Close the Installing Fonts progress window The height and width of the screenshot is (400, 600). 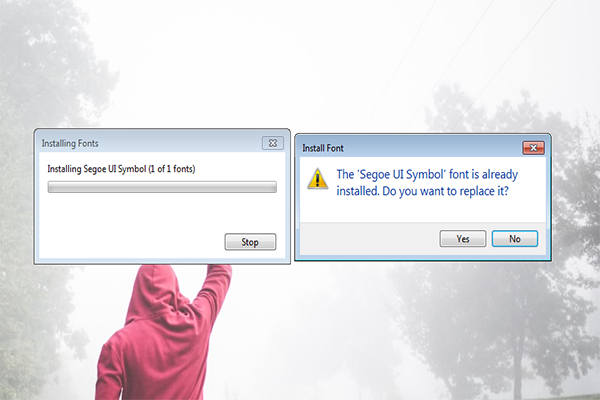pyautogui.click(x=273, y=143)
